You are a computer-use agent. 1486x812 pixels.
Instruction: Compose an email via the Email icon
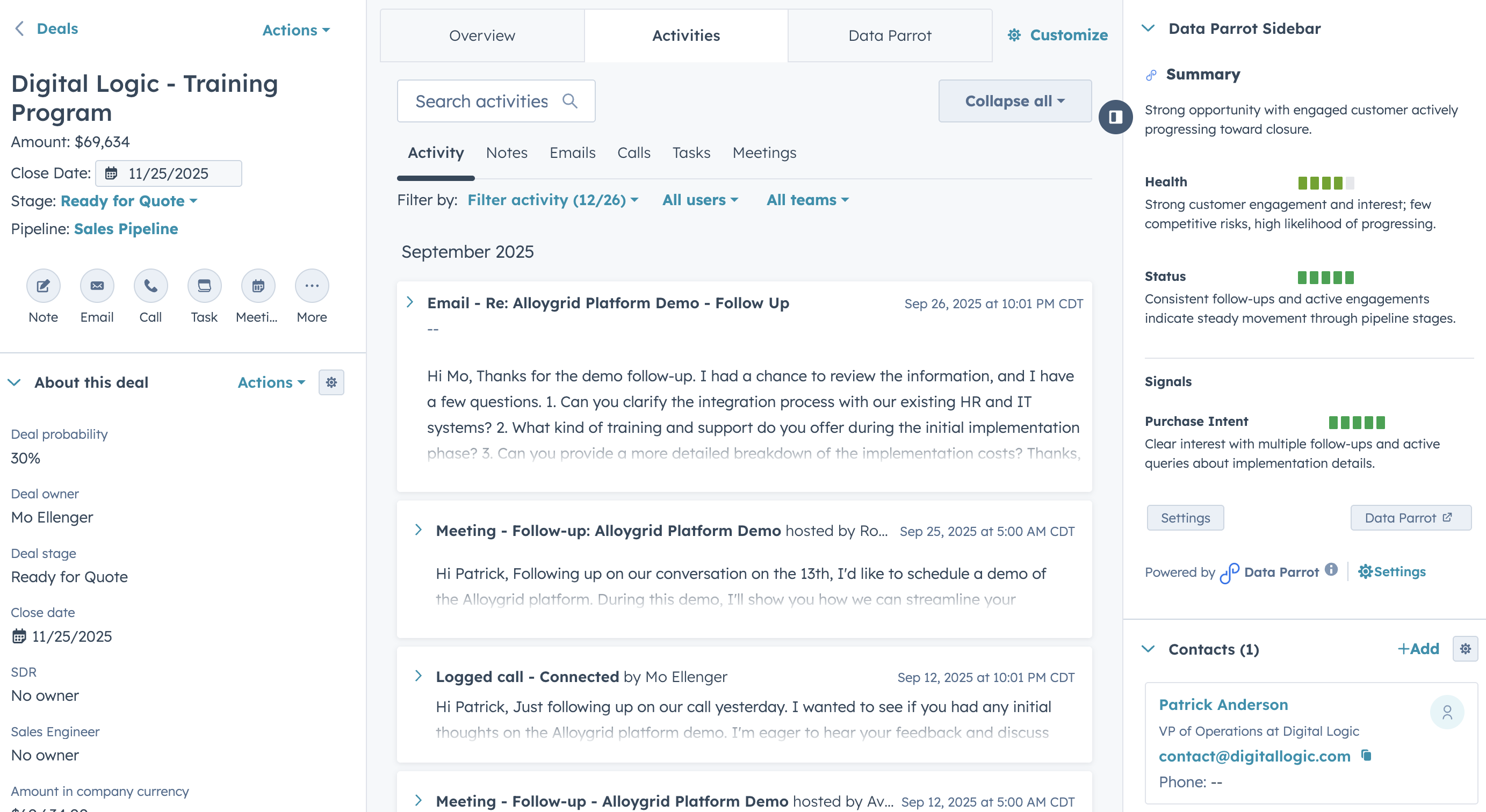96,286
